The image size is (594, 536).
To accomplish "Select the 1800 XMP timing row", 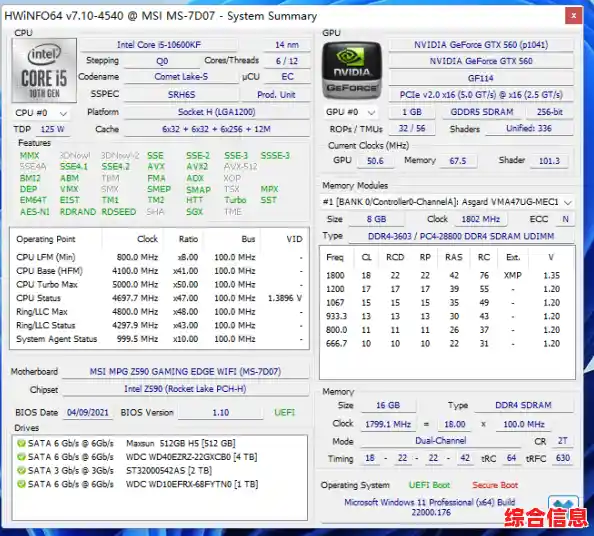I will click(x=447, y=275).
